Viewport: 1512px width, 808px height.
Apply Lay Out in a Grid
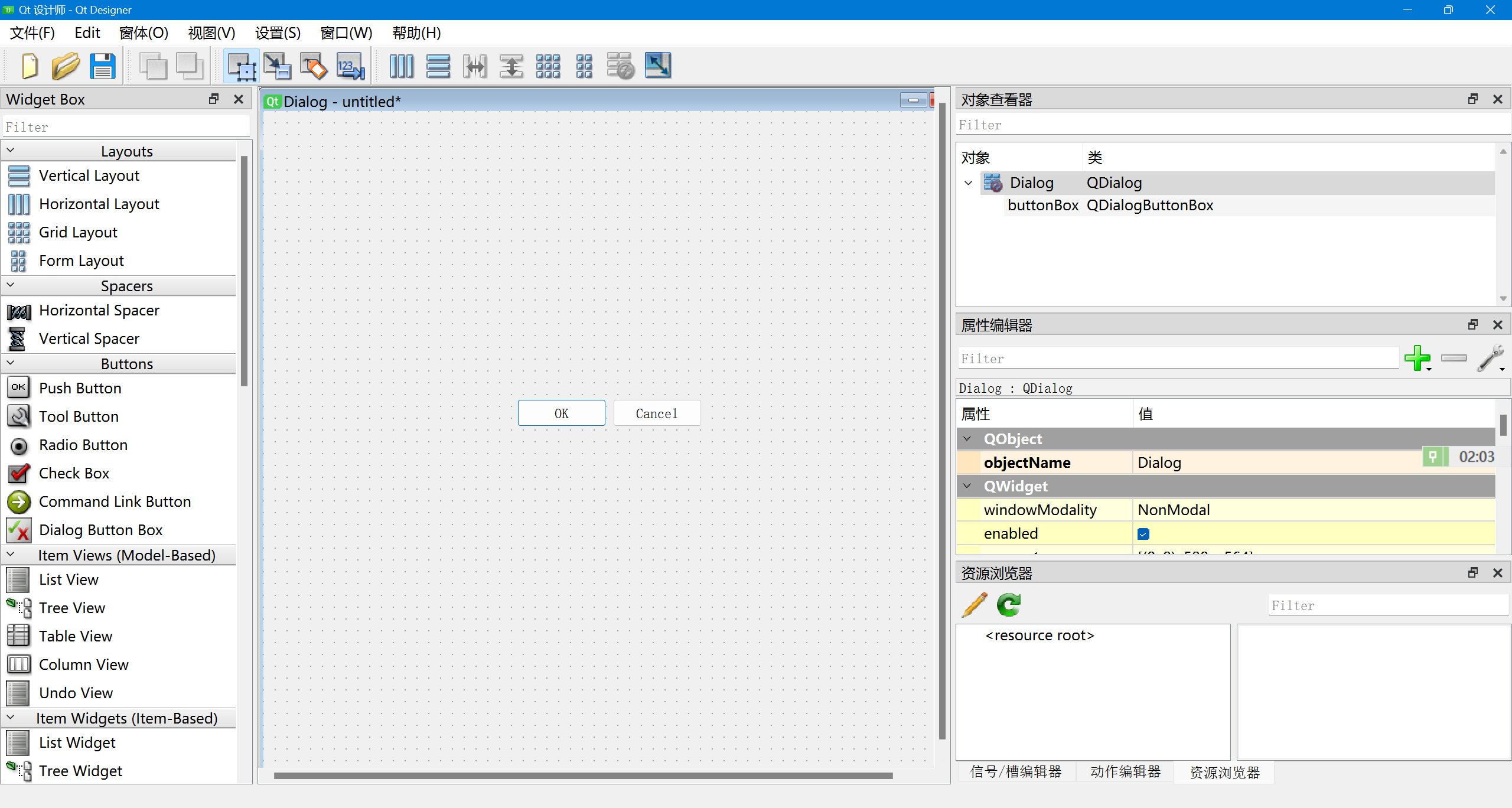point(548,66)
